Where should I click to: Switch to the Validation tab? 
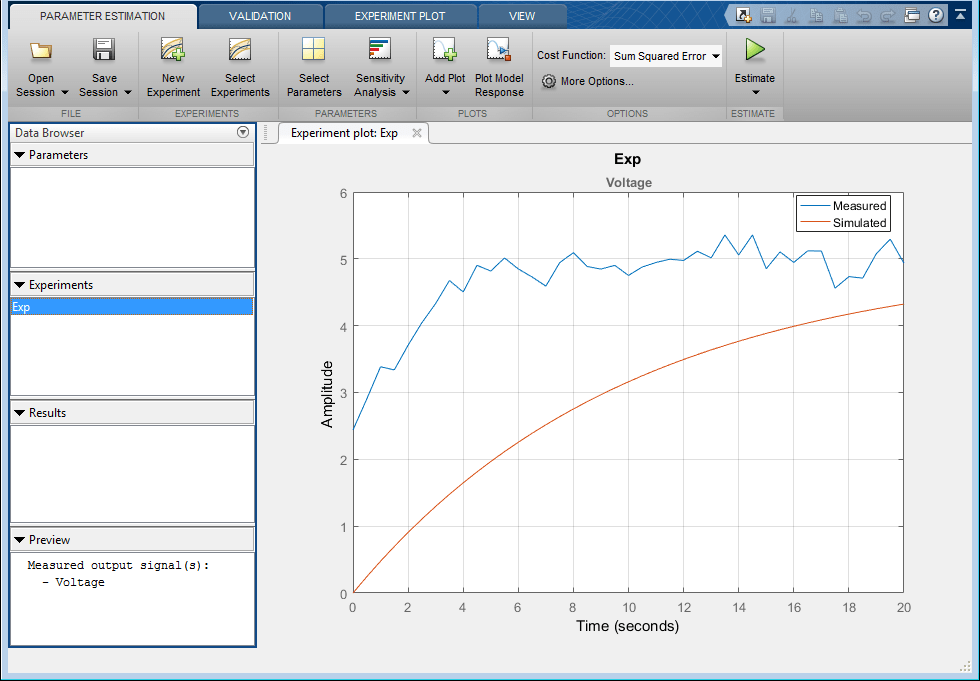tap(260, 16)
